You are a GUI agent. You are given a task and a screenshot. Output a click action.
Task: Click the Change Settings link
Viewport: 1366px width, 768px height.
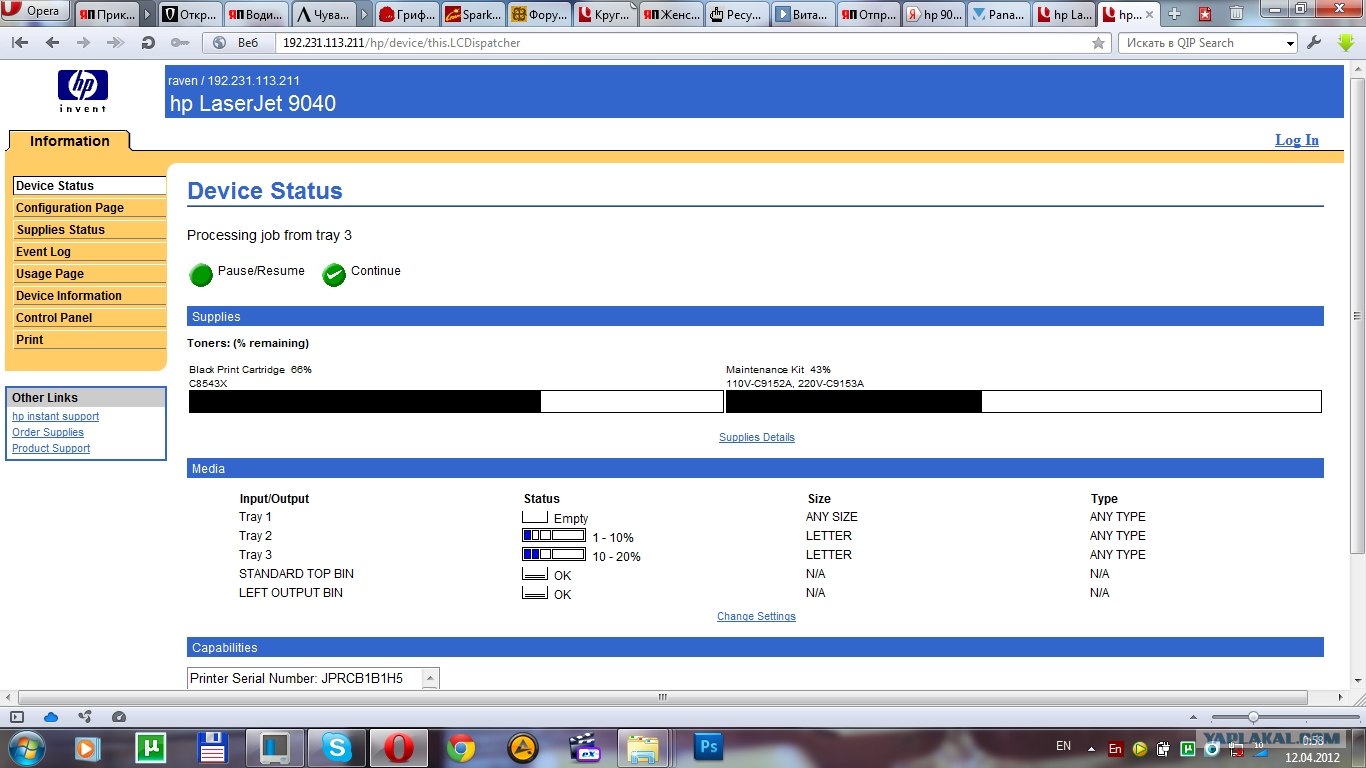(x=756, y=616)
